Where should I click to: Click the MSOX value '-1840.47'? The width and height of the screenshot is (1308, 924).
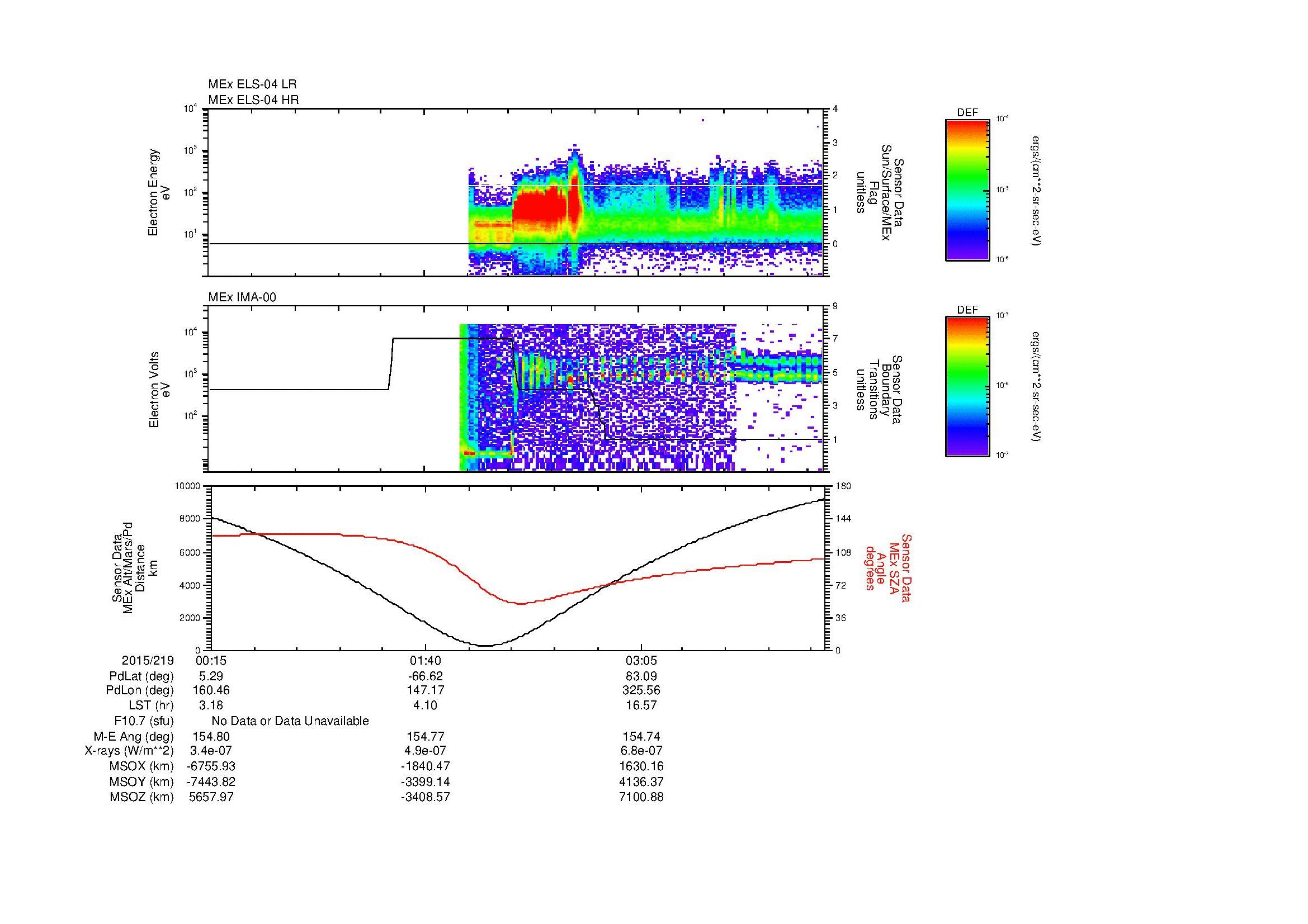tap(425, 766)
